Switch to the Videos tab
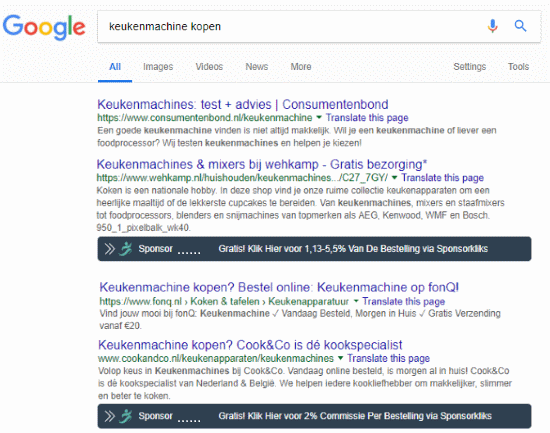The width and height of the screenshot is (550, 433). [x=209, y=67]
